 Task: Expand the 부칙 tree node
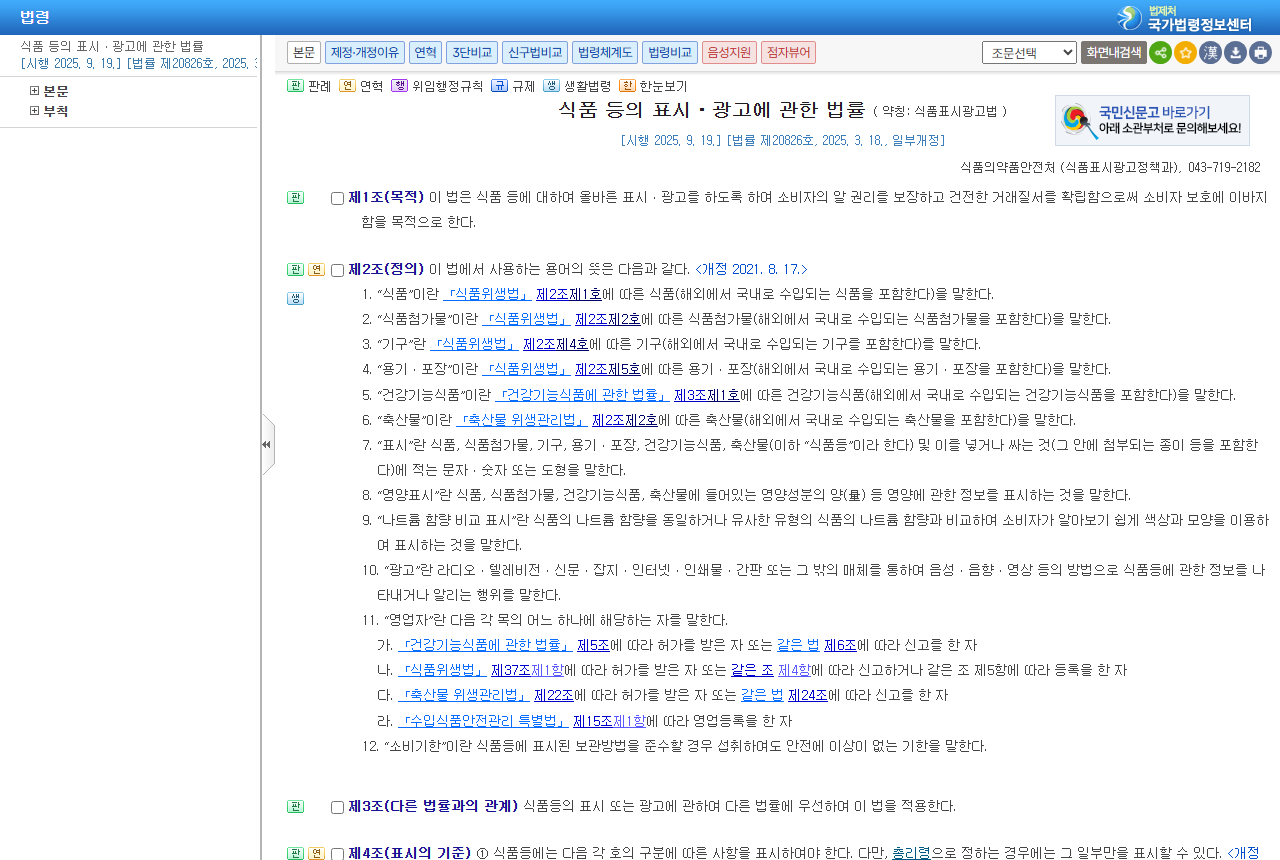34,111
